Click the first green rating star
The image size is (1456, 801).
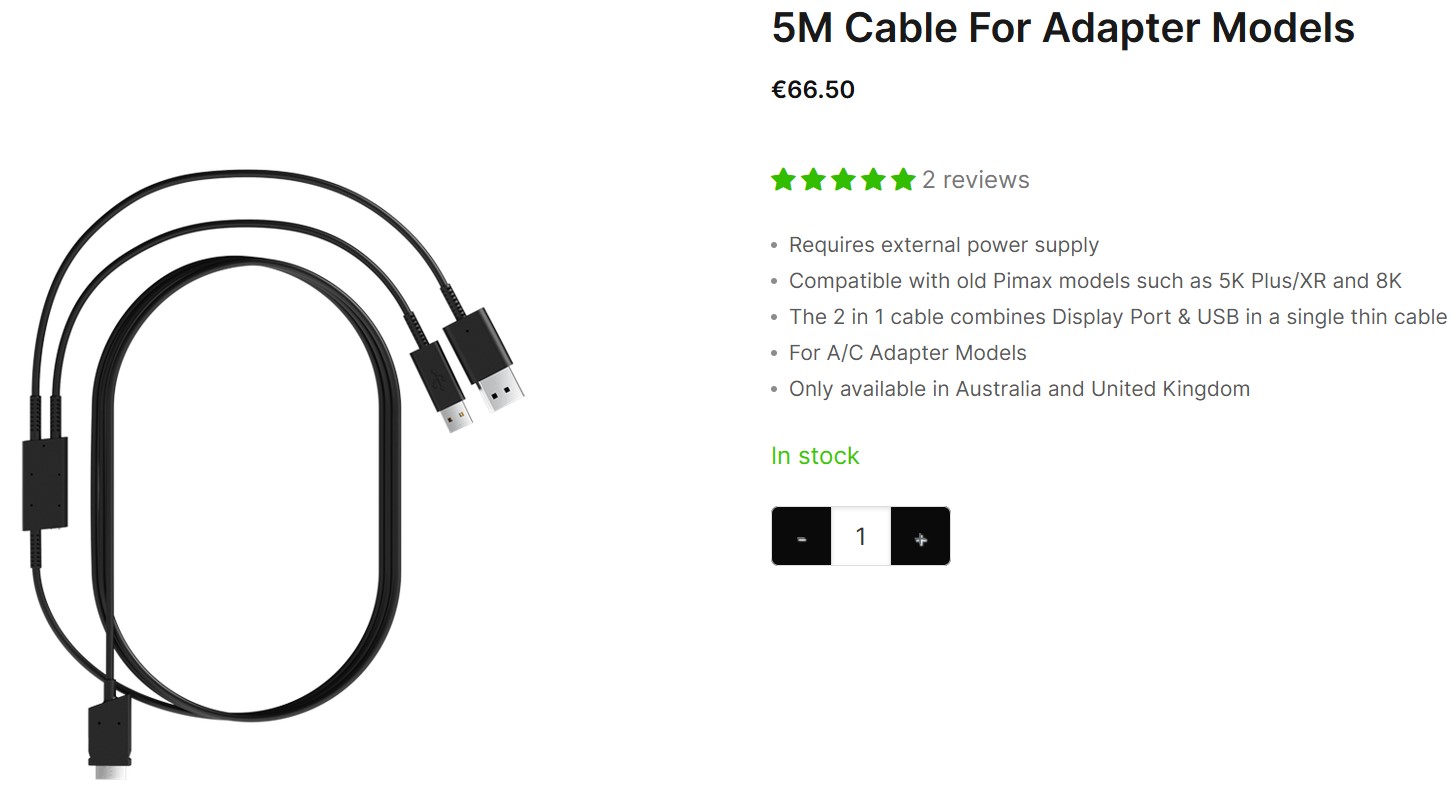point(783,180)
